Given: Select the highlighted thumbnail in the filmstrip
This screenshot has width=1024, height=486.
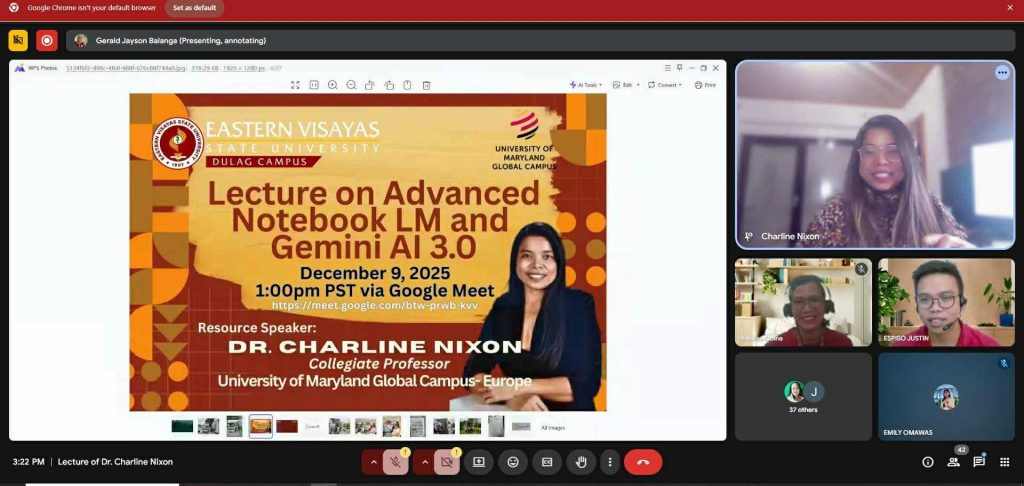Looking at the screenshot, I should [x=261, y=426].
